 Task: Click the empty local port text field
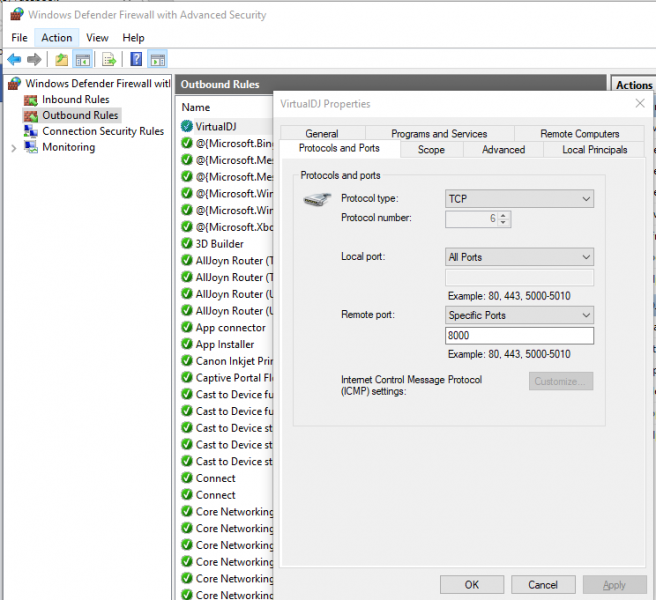(x=519, y=277)
